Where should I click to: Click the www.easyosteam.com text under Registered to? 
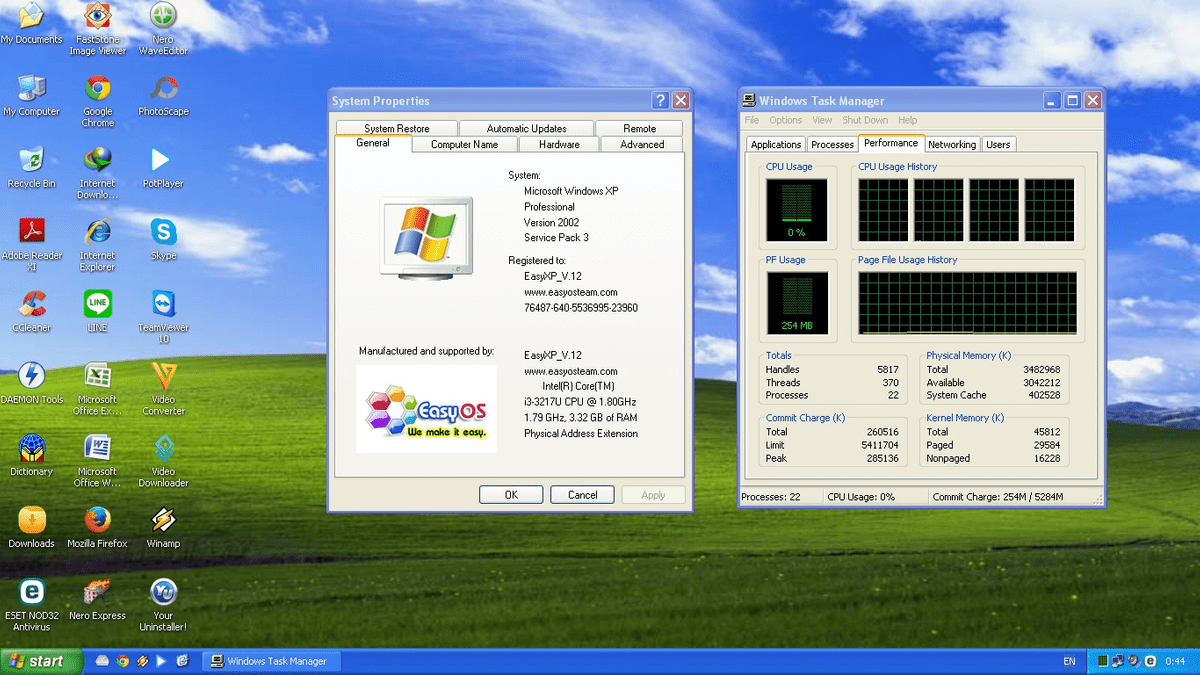click(571, 292)
